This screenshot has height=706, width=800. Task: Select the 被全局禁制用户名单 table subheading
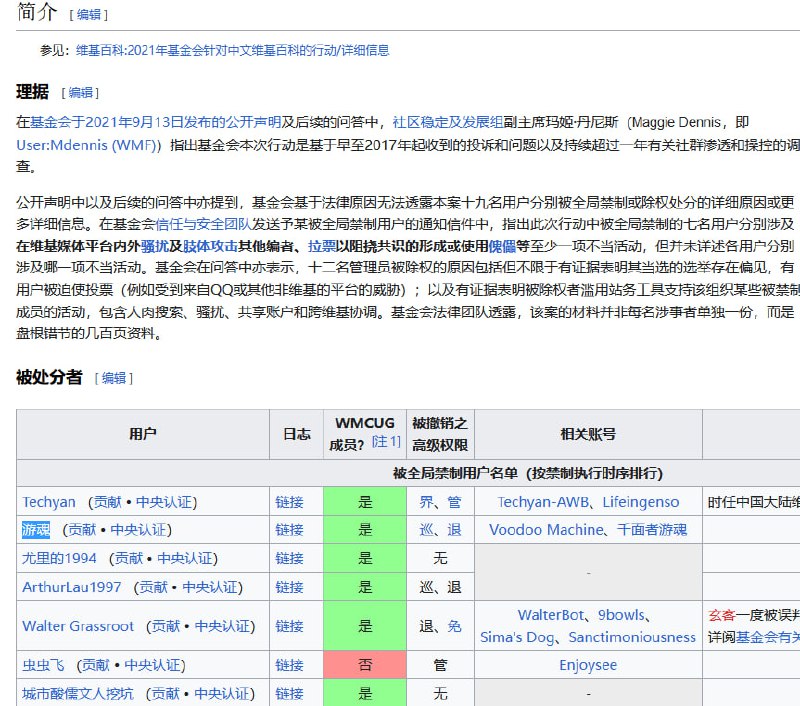(x=528, y=473)
